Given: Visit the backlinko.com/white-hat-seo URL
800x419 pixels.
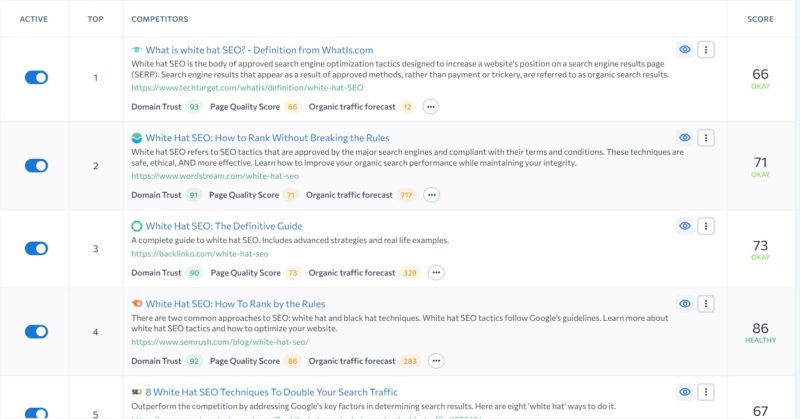Looking at the screenshot, I should 199,254.
